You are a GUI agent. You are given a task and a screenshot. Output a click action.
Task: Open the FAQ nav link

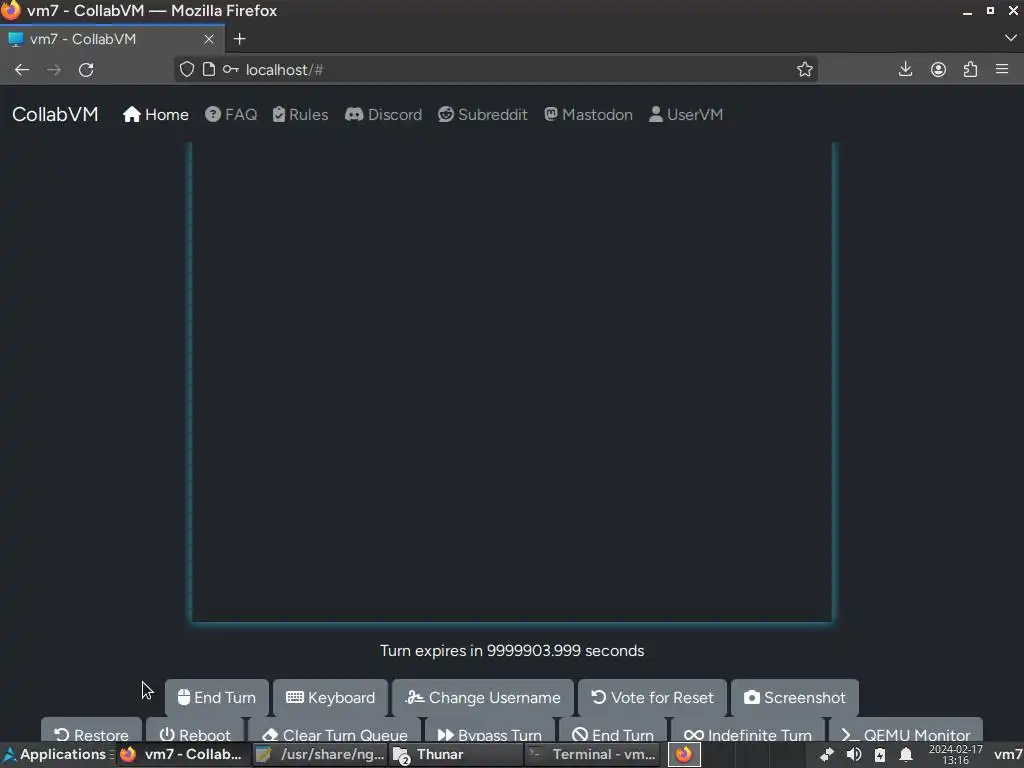[231, 115]
